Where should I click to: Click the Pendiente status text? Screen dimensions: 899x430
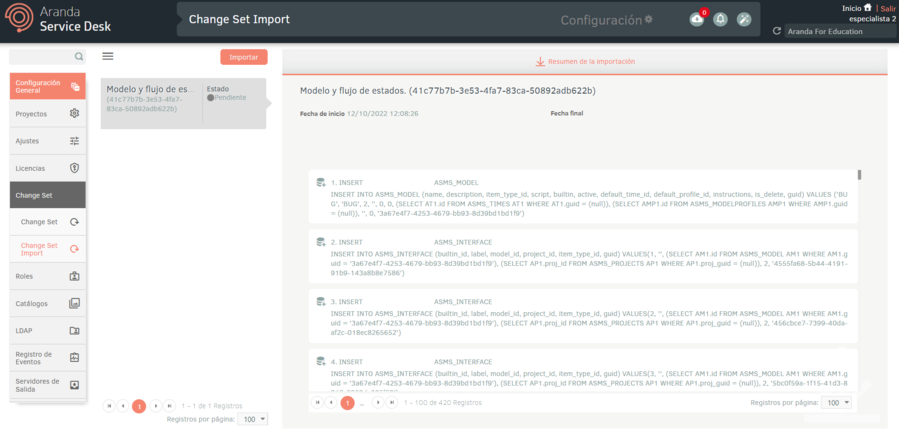click(x=230, y=97)
